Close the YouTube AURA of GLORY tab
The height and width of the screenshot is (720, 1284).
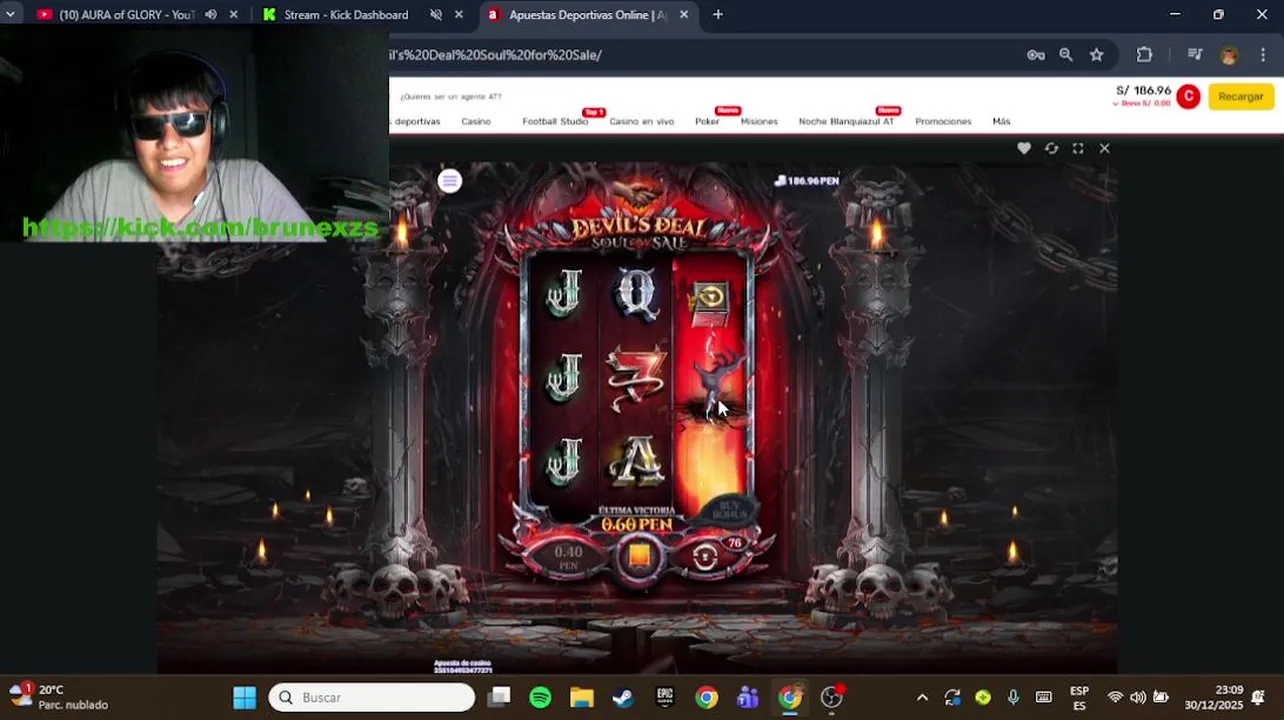pos(234,15)
